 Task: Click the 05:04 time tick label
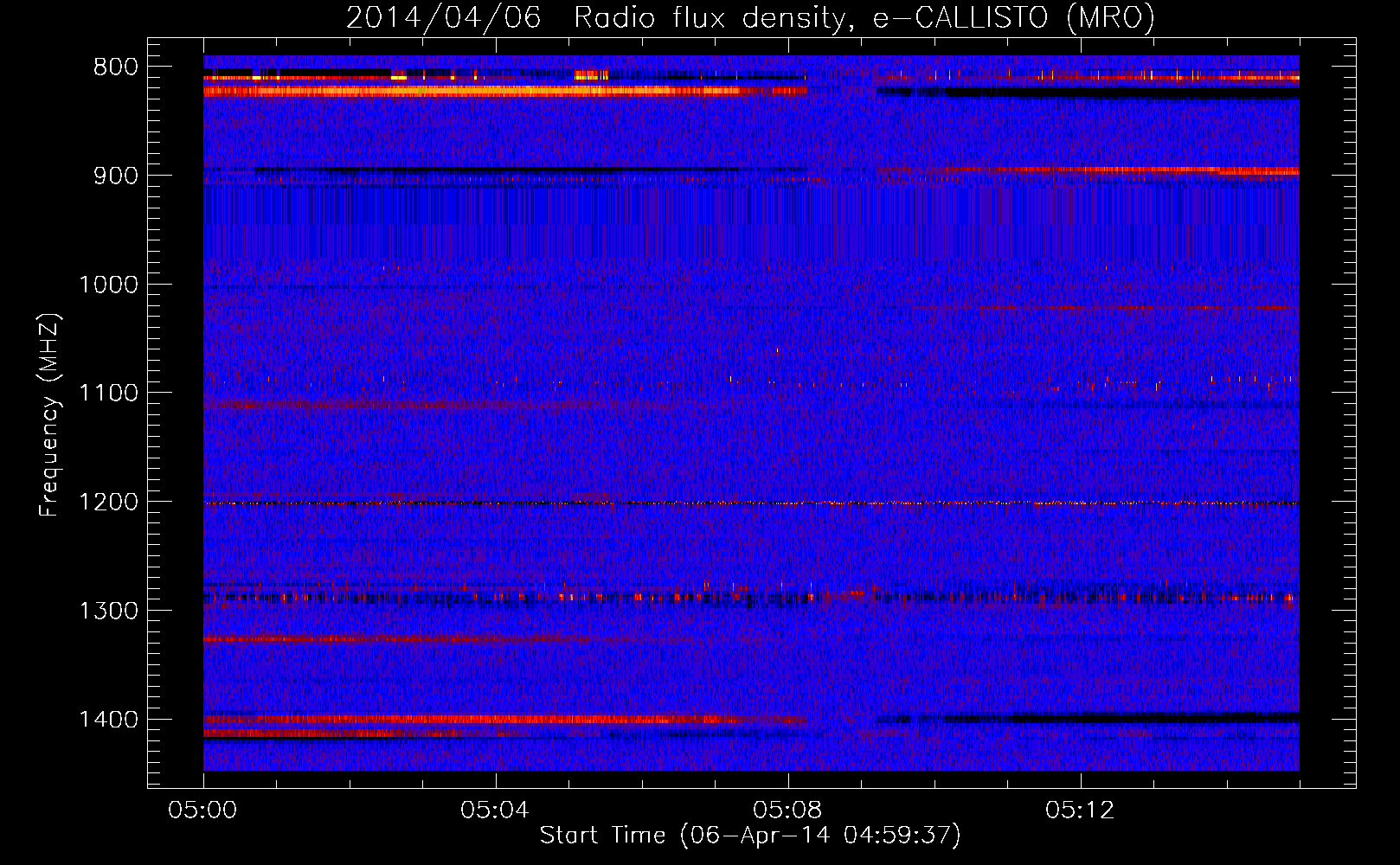495,811
